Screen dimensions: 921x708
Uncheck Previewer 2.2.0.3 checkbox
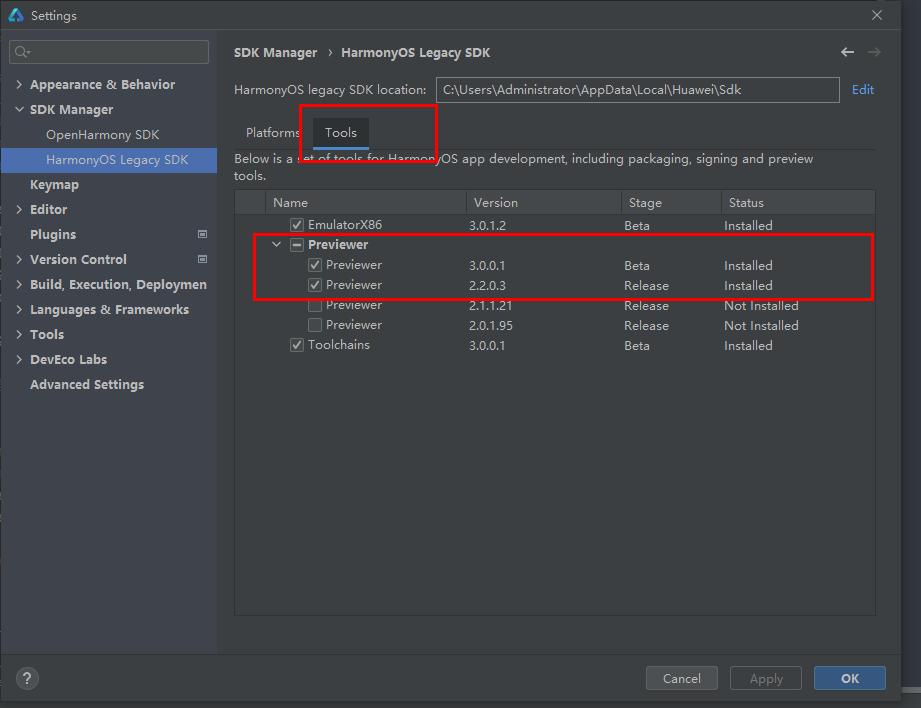[315, 285]
